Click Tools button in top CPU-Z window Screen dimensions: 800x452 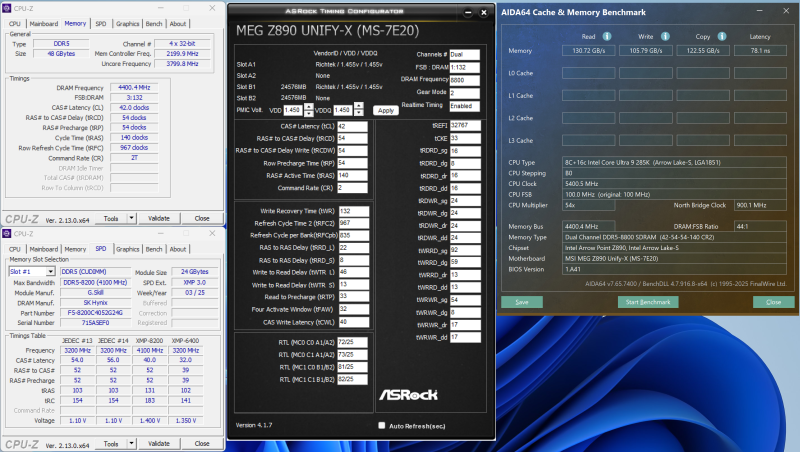point(111,218)
